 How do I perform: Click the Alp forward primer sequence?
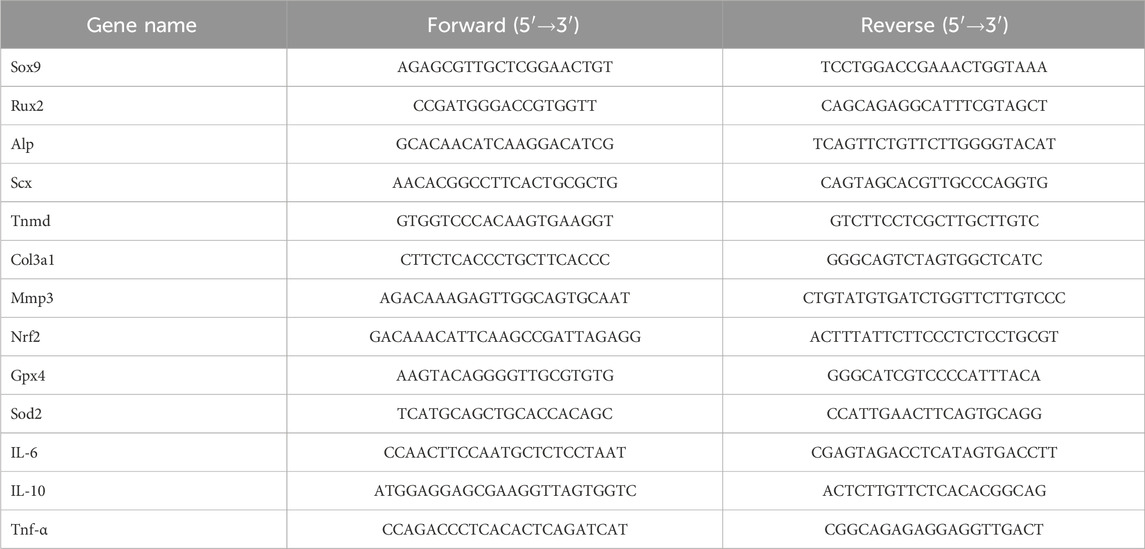505,145
